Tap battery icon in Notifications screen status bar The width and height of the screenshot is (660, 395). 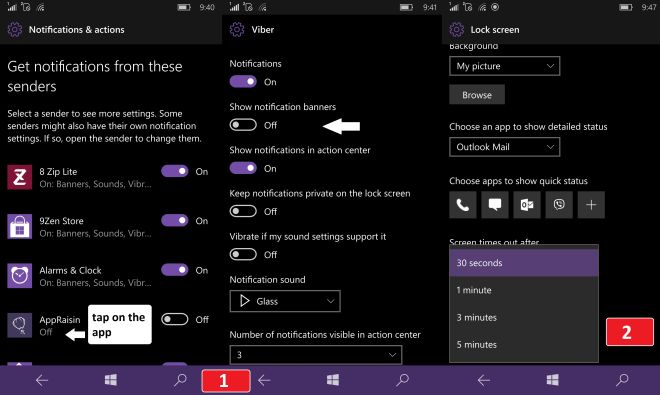(x=184, y=7)
